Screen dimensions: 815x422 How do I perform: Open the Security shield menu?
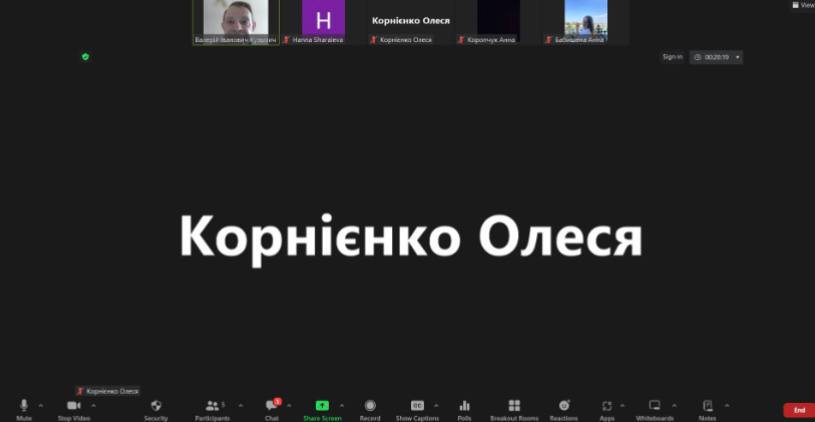[156, 410]
